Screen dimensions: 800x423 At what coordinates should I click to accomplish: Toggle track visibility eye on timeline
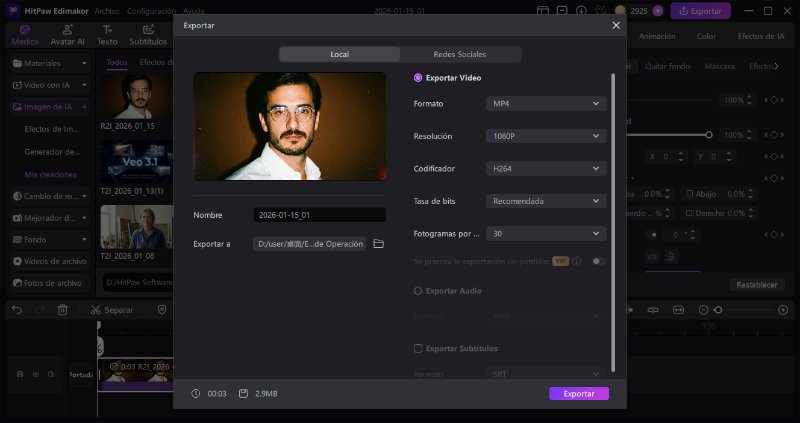coord(36,374)
